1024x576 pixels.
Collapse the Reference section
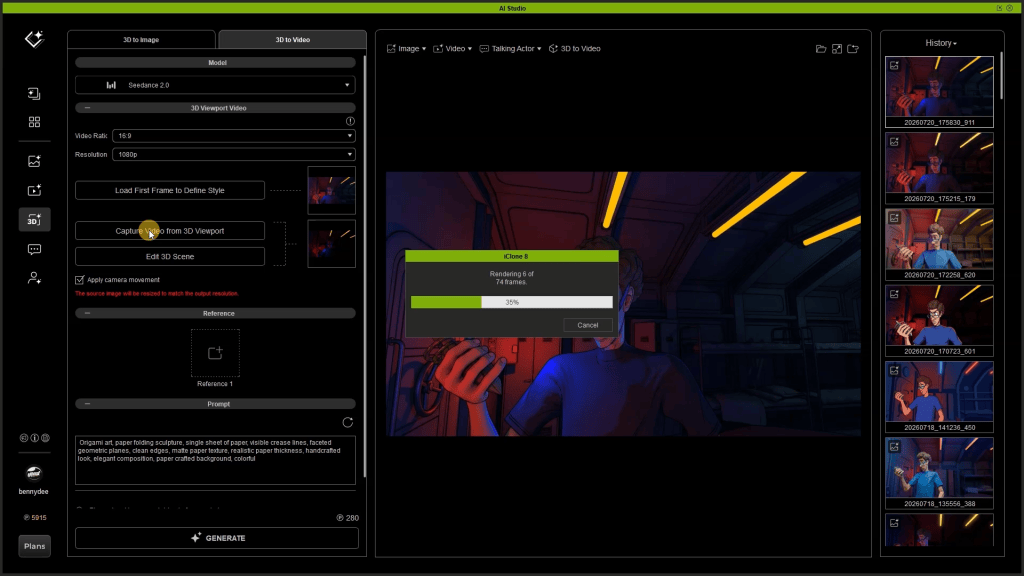tap(88, 313)
